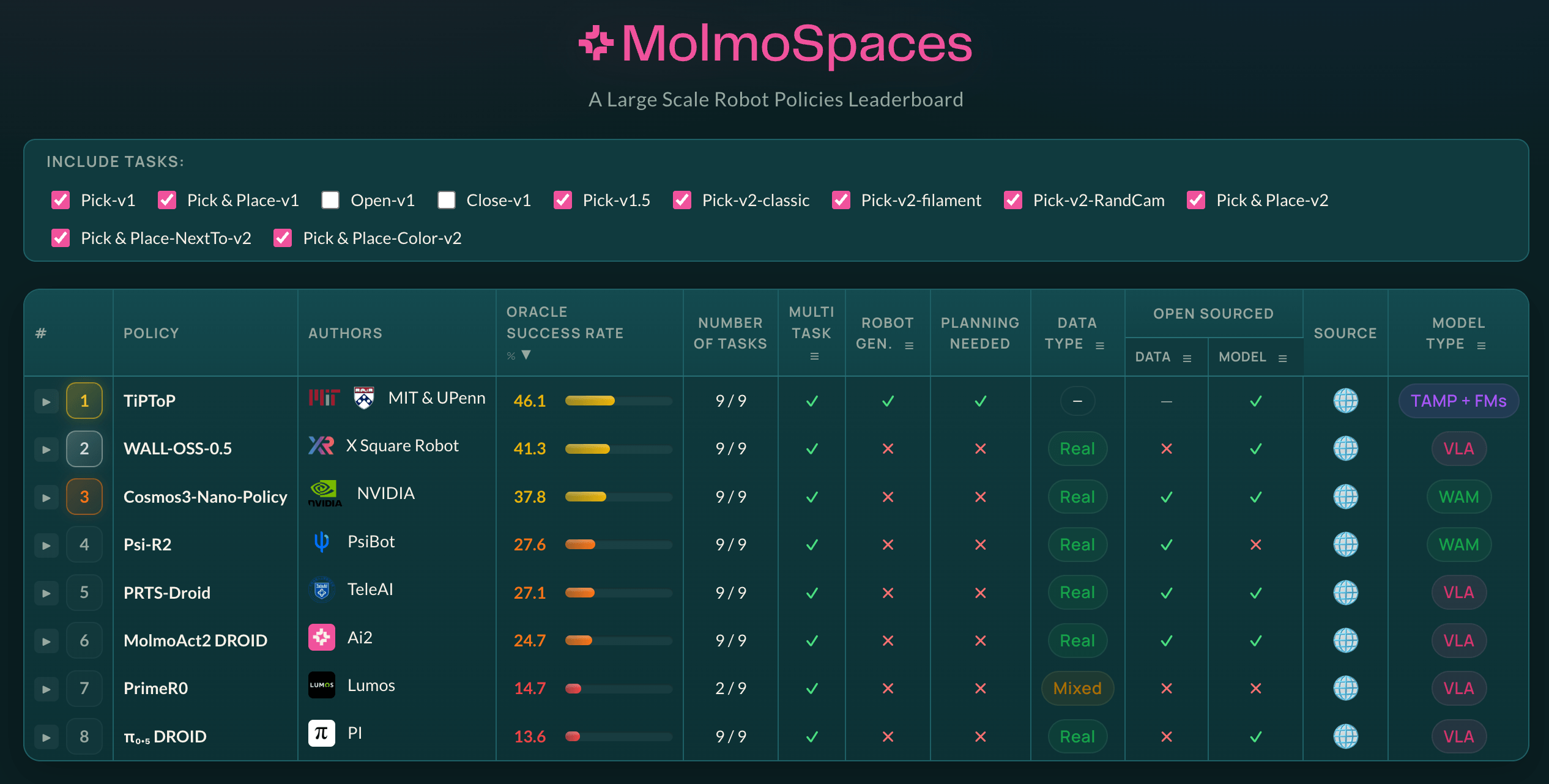Click the Psi-R2 success rate bar
The image size is (1549, 784).
pyautogui.click(x=618, y=544)
